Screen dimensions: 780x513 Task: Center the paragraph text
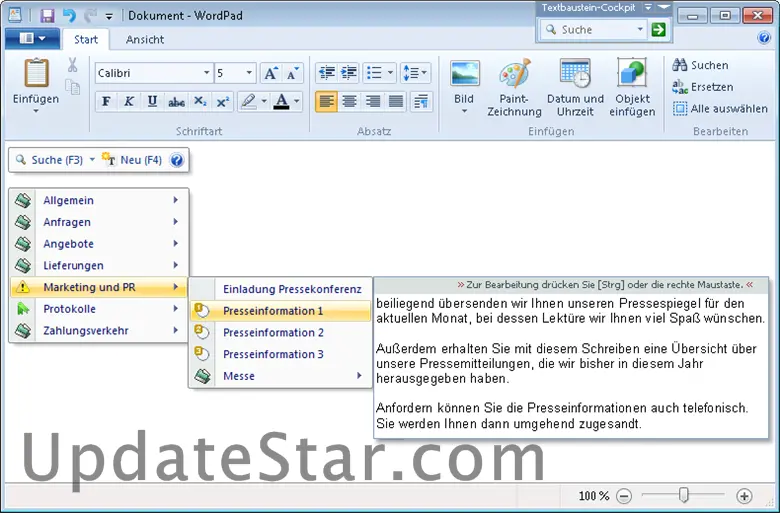[349, 102]
